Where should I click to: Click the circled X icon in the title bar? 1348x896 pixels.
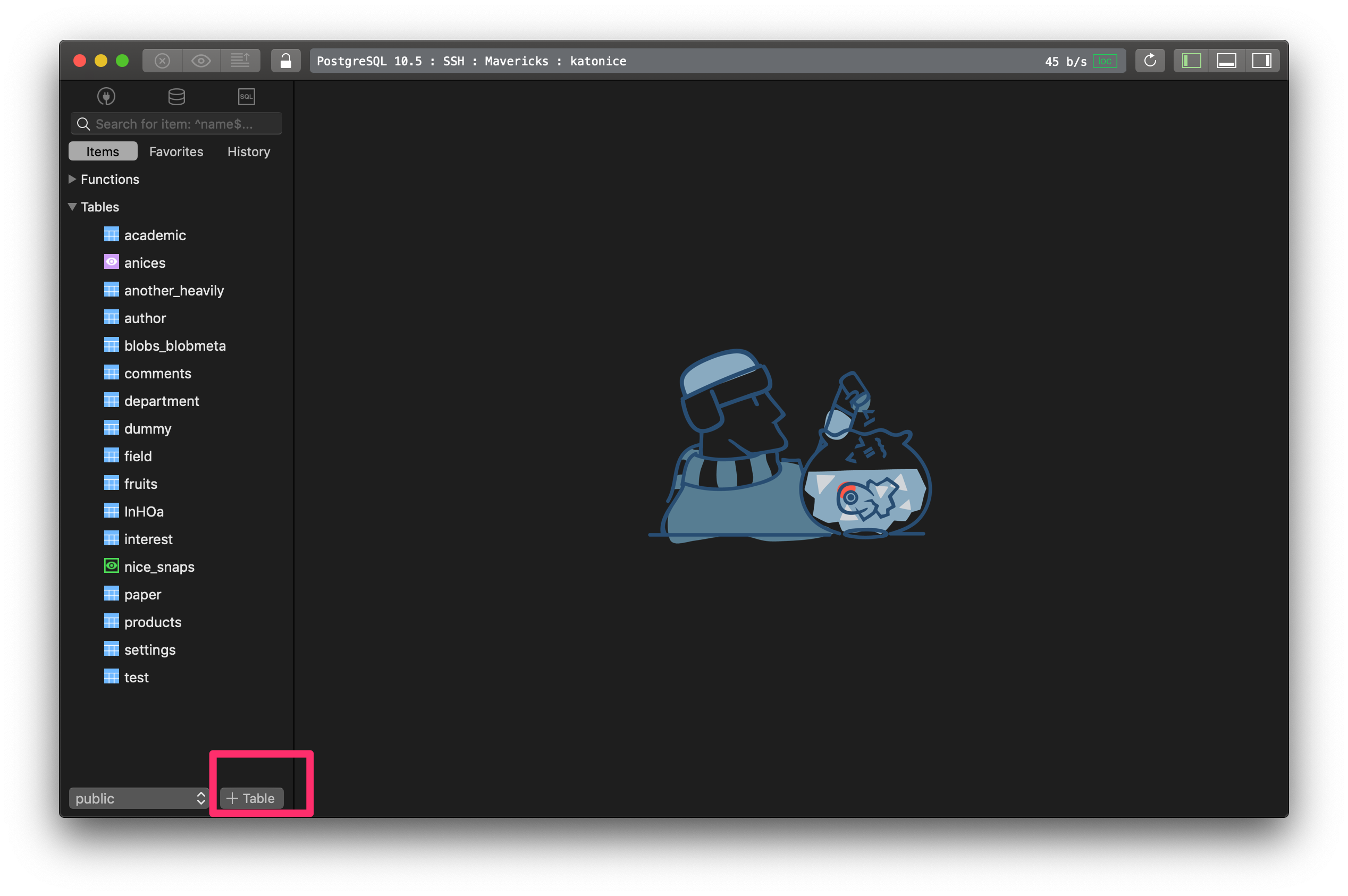[163, 60]
